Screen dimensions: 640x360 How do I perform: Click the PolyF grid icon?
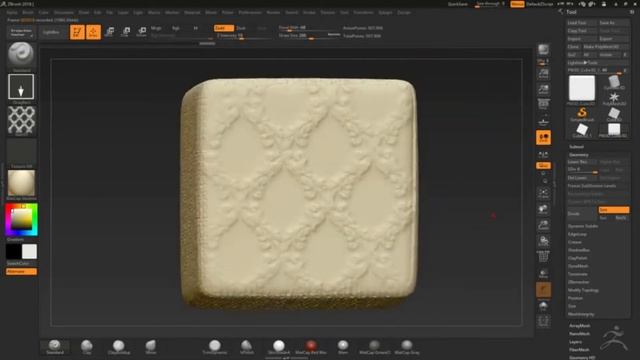[x=543, y=257]
